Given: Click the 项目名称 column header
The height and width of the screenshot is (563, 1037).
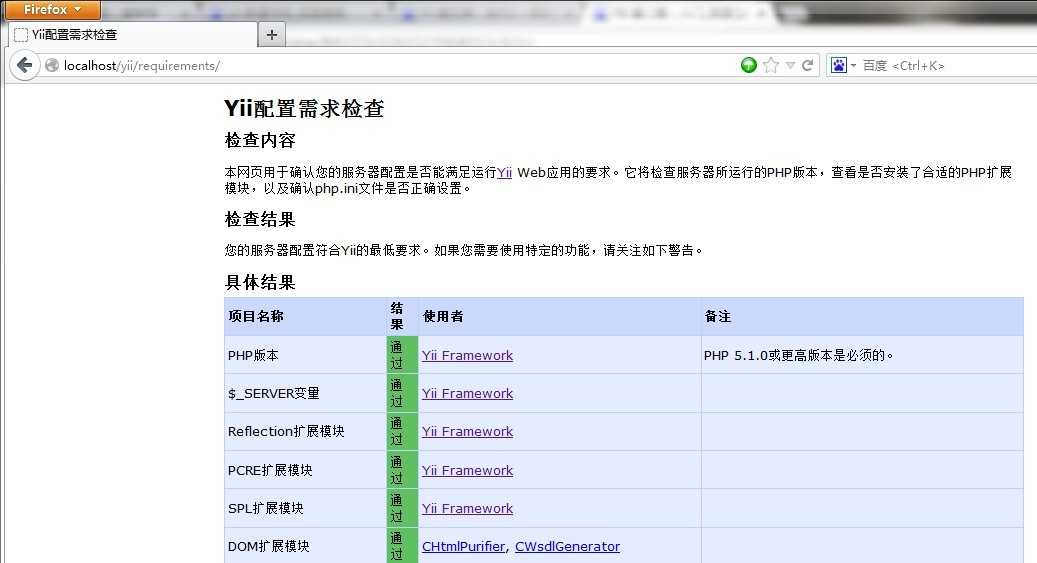Looking at the screenshot, I should [306, 316].
